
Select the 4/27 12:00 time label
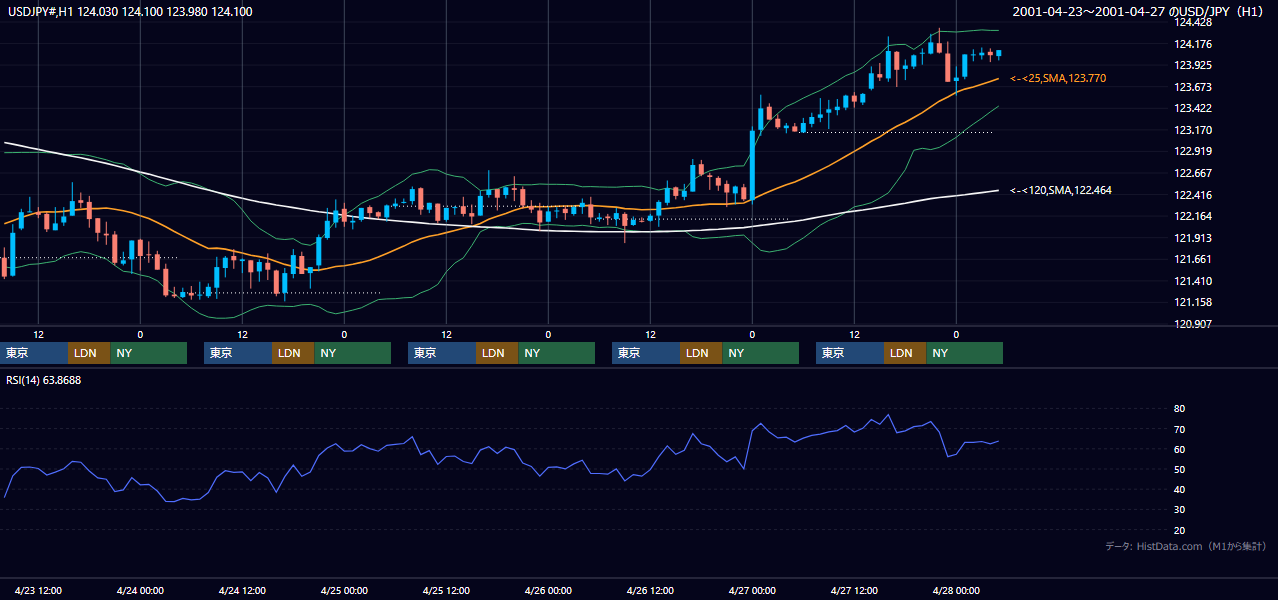click(x=854, y=590)
